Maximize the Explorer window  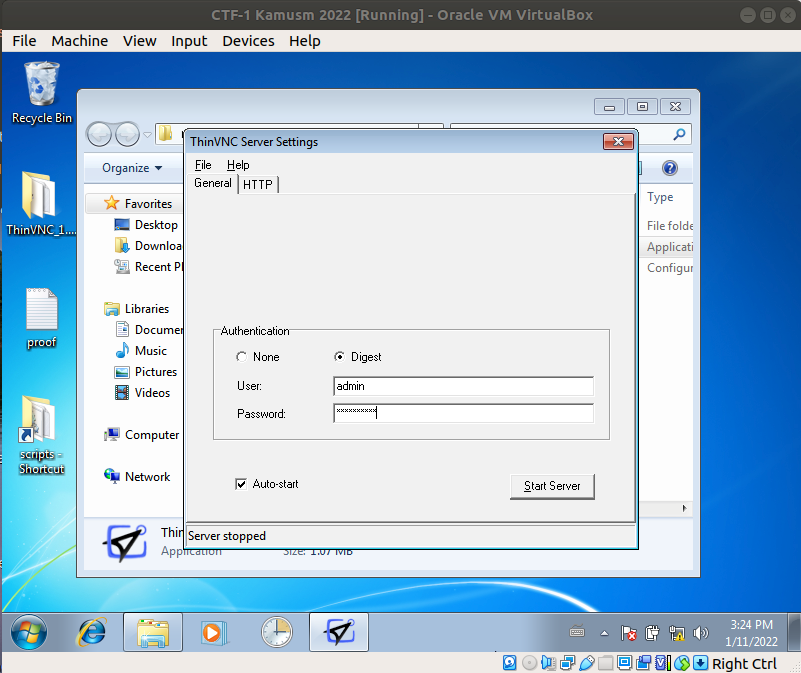[642, 106]
